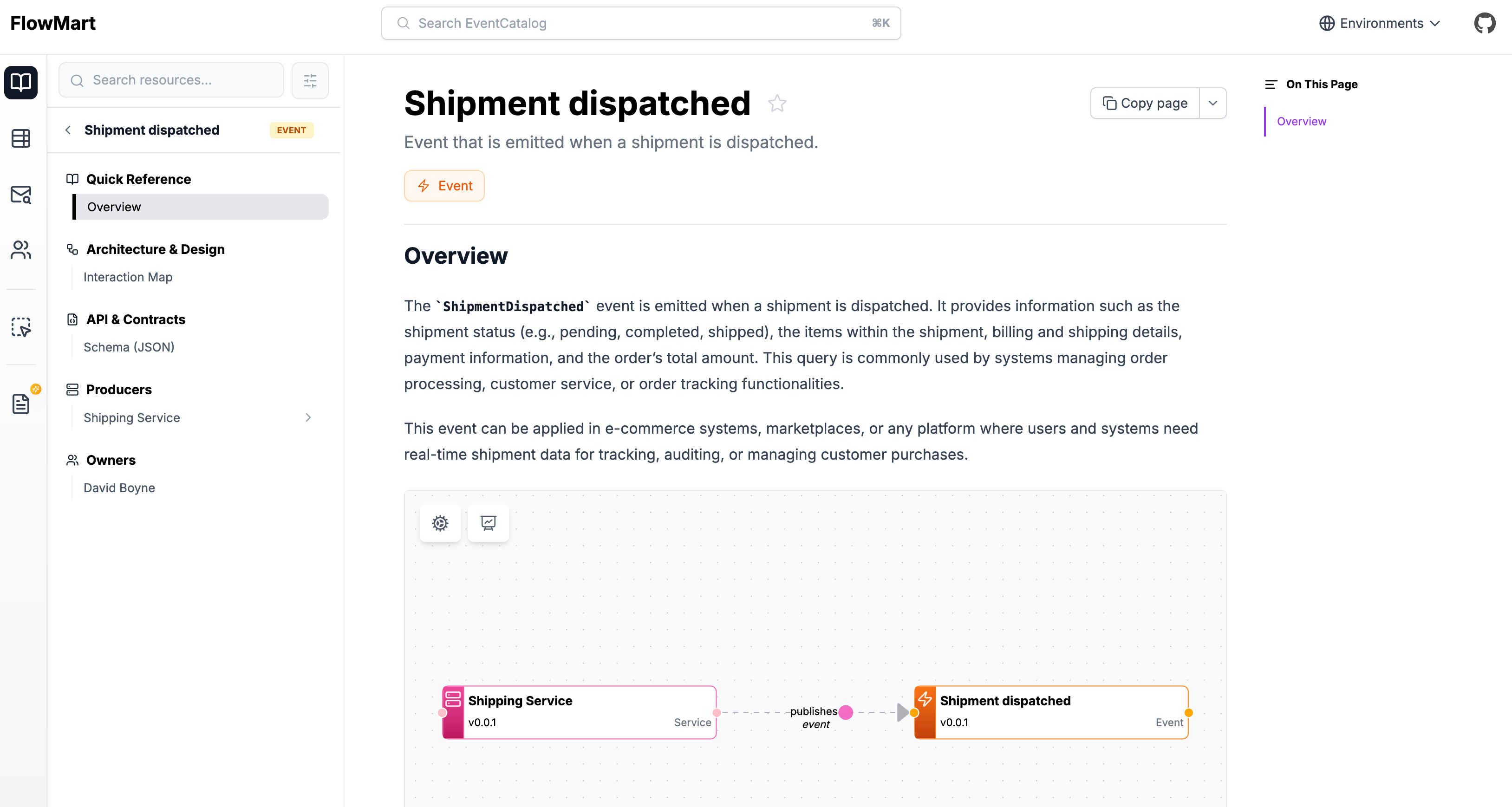Star the Shipment dispatched event as favorite
Screen dimensions: 1512x807
[777, 104]
